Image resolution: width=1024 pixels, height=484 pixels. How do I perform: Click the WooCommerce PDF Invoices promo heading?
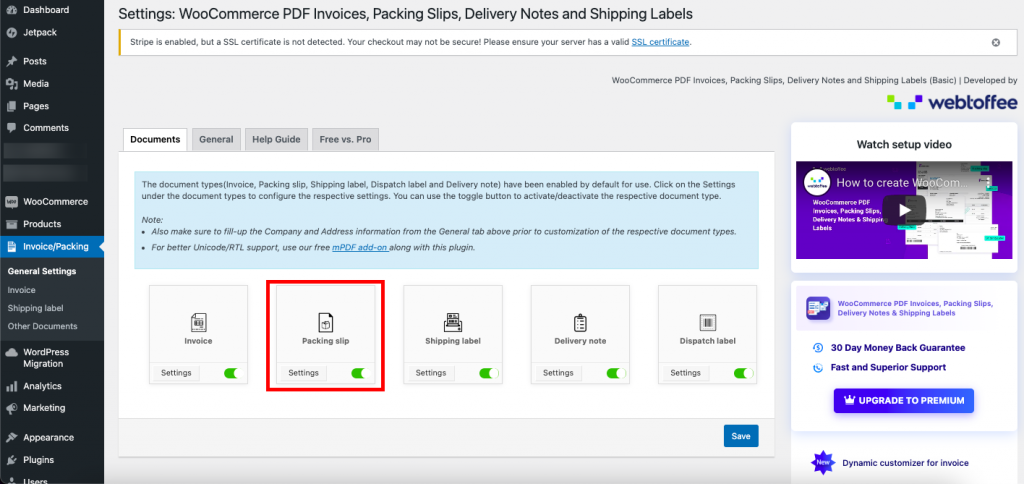point(915,308)
